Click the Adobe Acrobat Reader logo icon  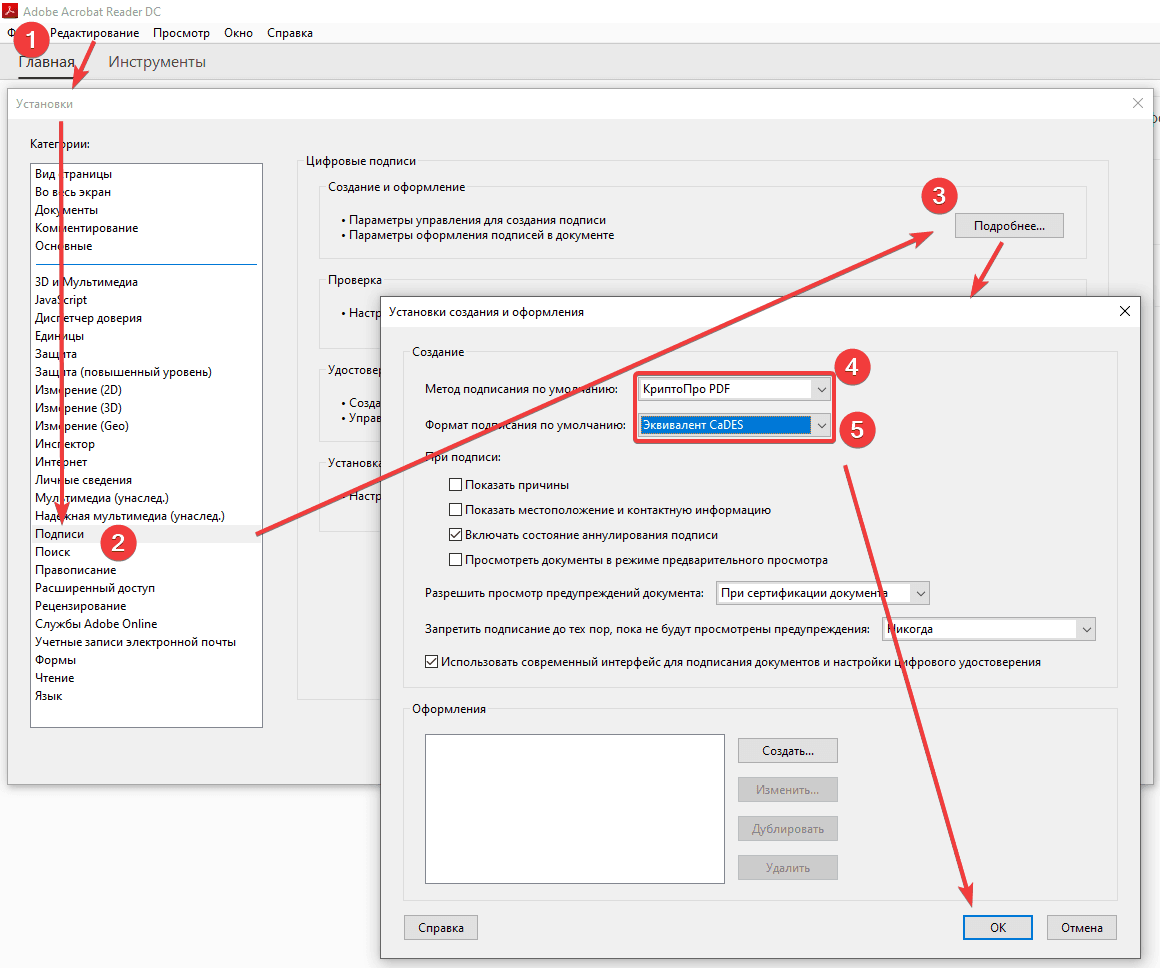coord(11,10)
